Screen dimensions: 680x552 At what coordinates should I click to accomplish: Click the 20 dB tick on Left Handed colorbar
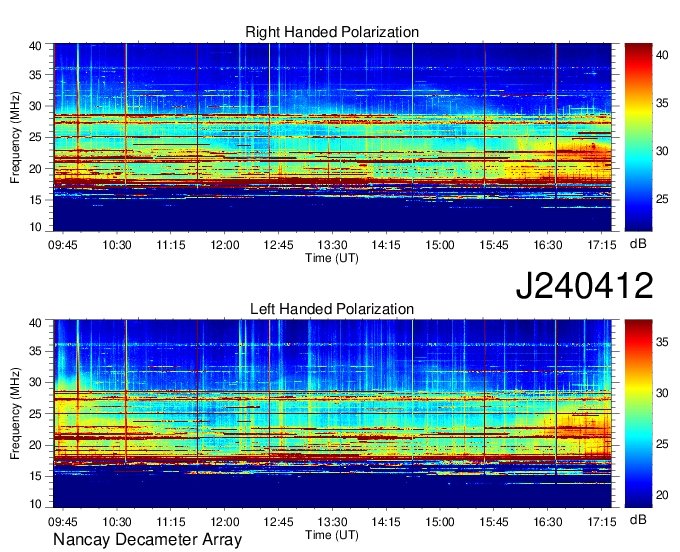(662, 495)
